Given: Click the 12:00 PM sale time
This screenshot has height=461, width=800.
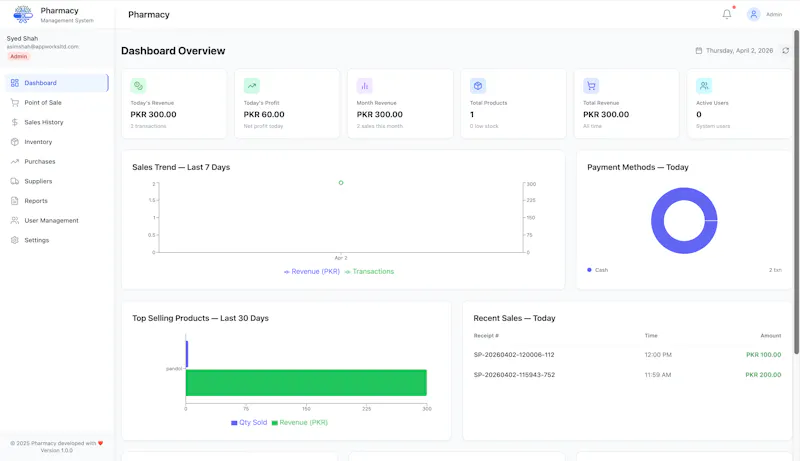Looking at the screenshot, I should point(658,354).
